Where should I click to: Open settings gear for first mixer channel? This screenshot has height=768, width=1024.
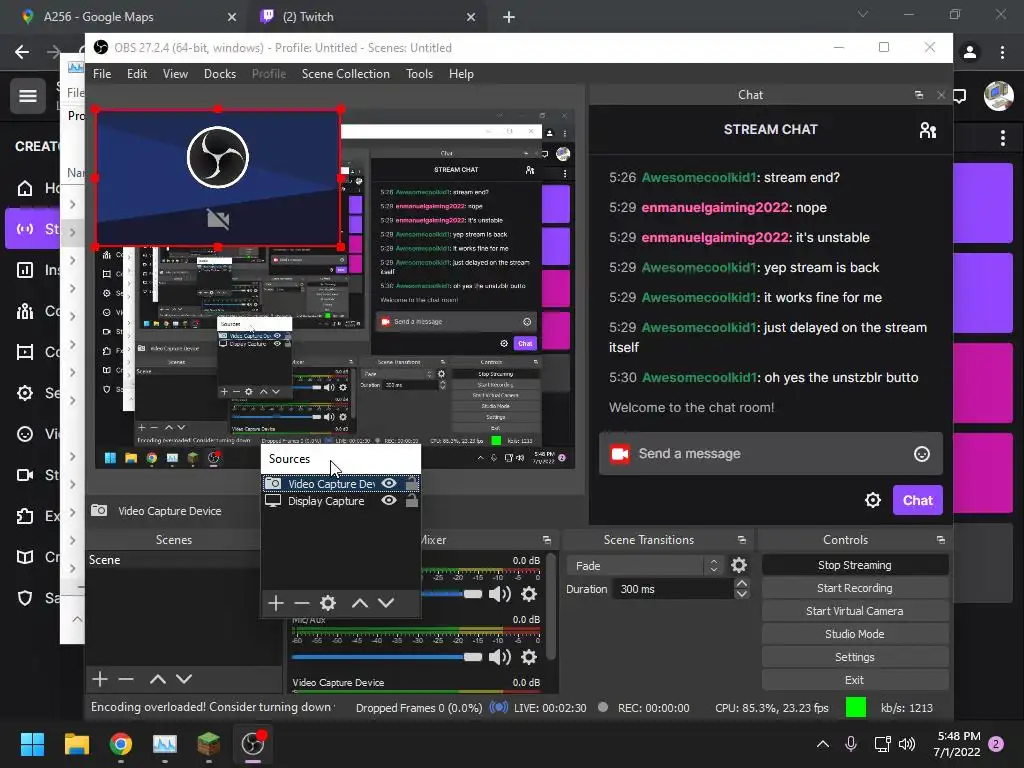529,594
